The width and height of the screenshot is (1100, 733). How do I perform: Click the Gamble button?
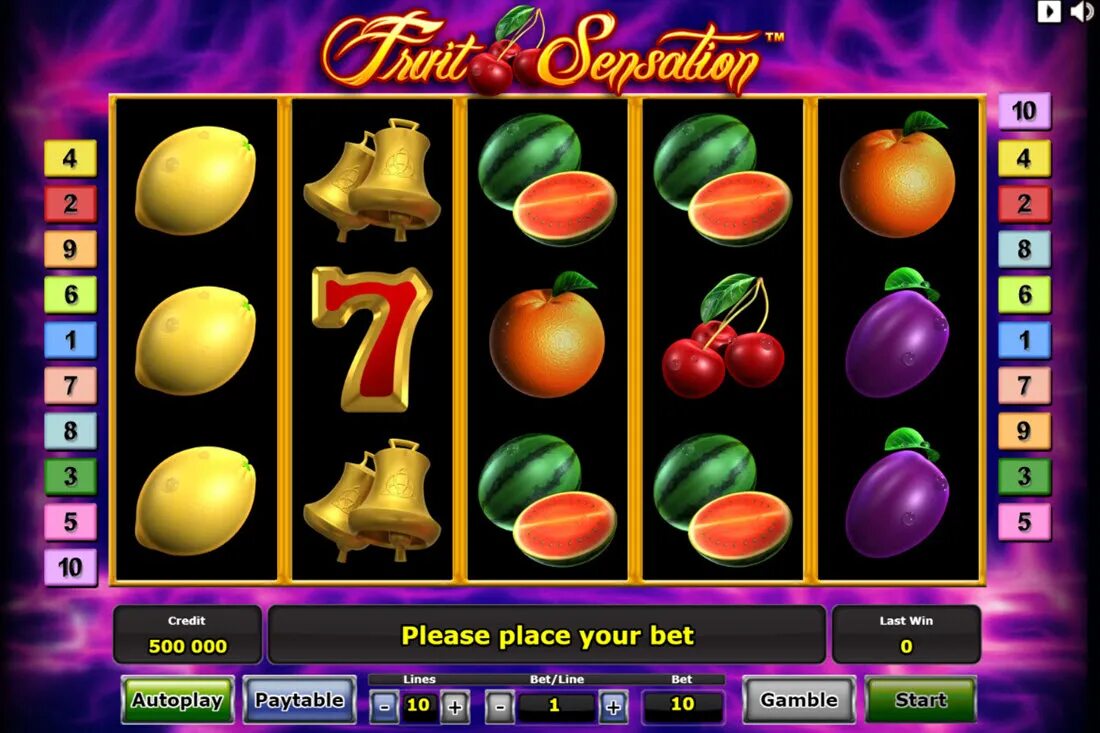pyautogui.click(x=799, y=699)
